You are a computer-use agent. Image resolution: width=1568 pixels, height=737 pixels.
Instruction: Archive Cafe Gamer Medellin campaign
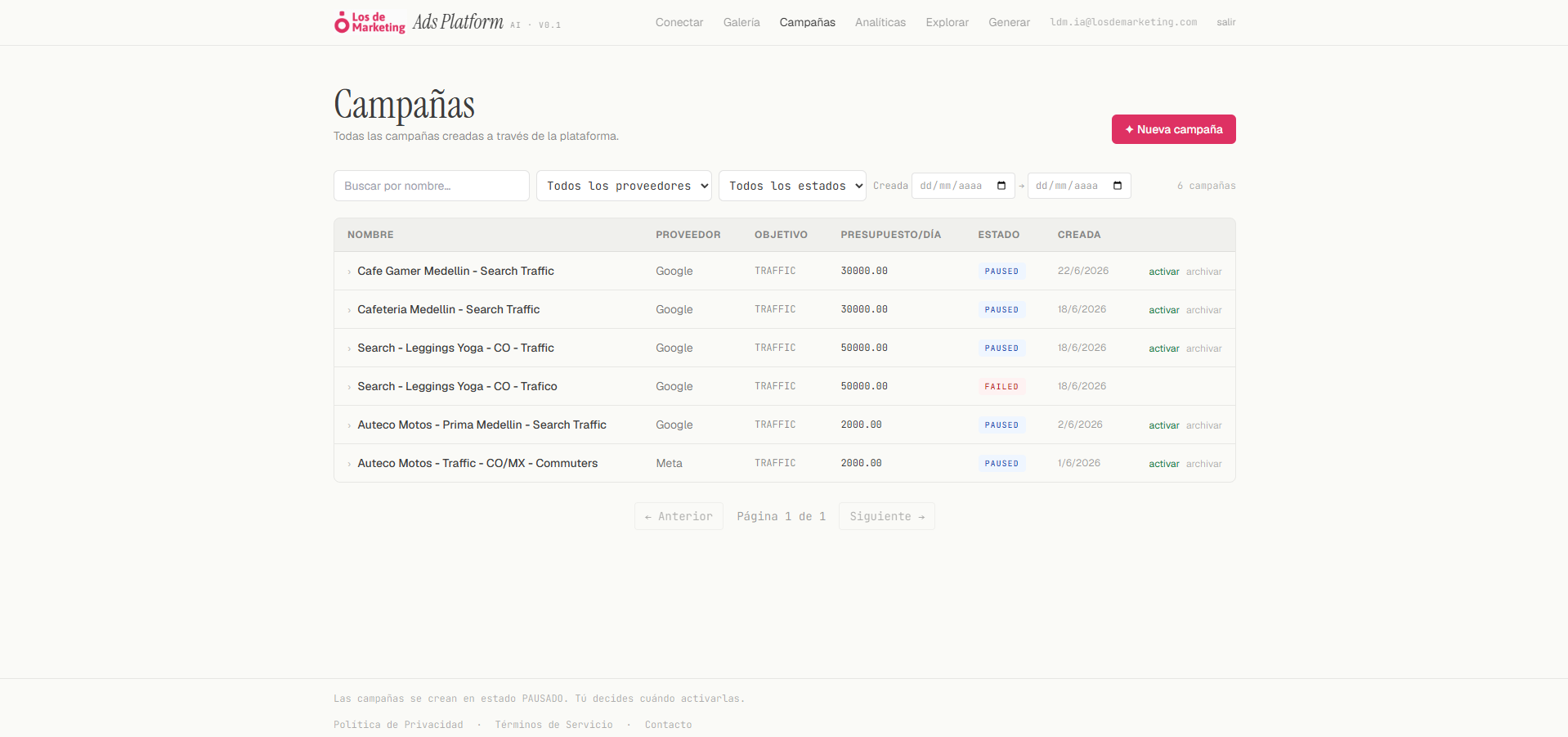pyautogui.click(x=1204, y=272)
